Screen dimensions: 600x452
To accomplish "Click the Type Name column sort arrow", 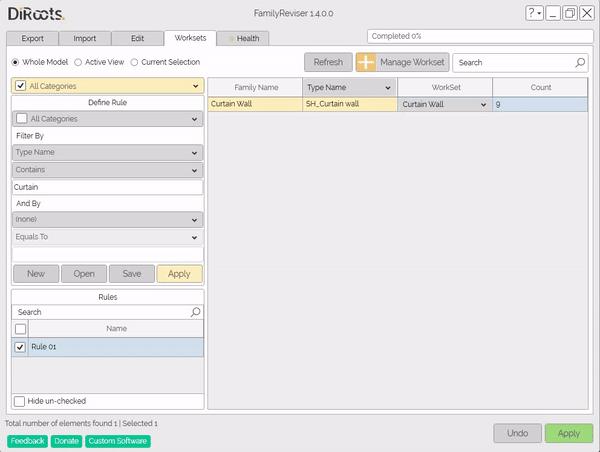I will click(x=386, y=88).
